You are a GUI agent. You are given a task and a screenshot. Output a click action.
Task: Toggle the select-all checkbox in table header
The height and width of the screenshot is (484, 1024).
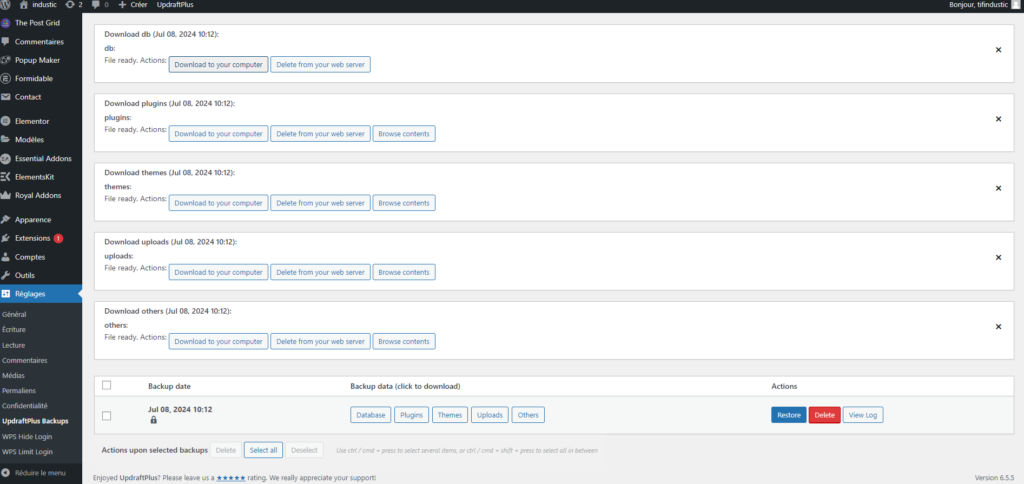107,385
